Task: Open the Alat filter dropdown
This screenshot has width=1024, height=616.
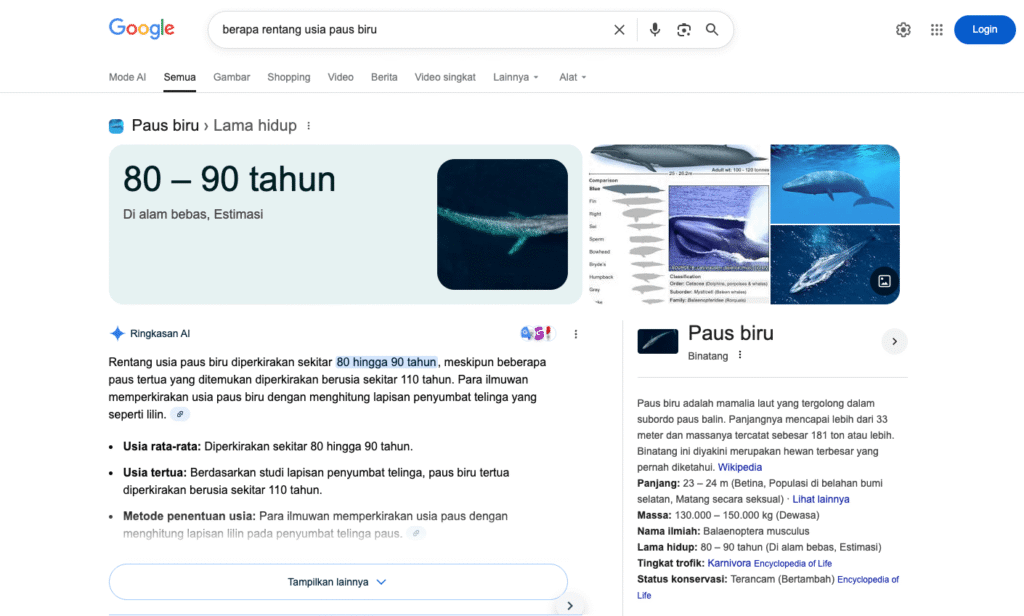Action: click(572, 76)
